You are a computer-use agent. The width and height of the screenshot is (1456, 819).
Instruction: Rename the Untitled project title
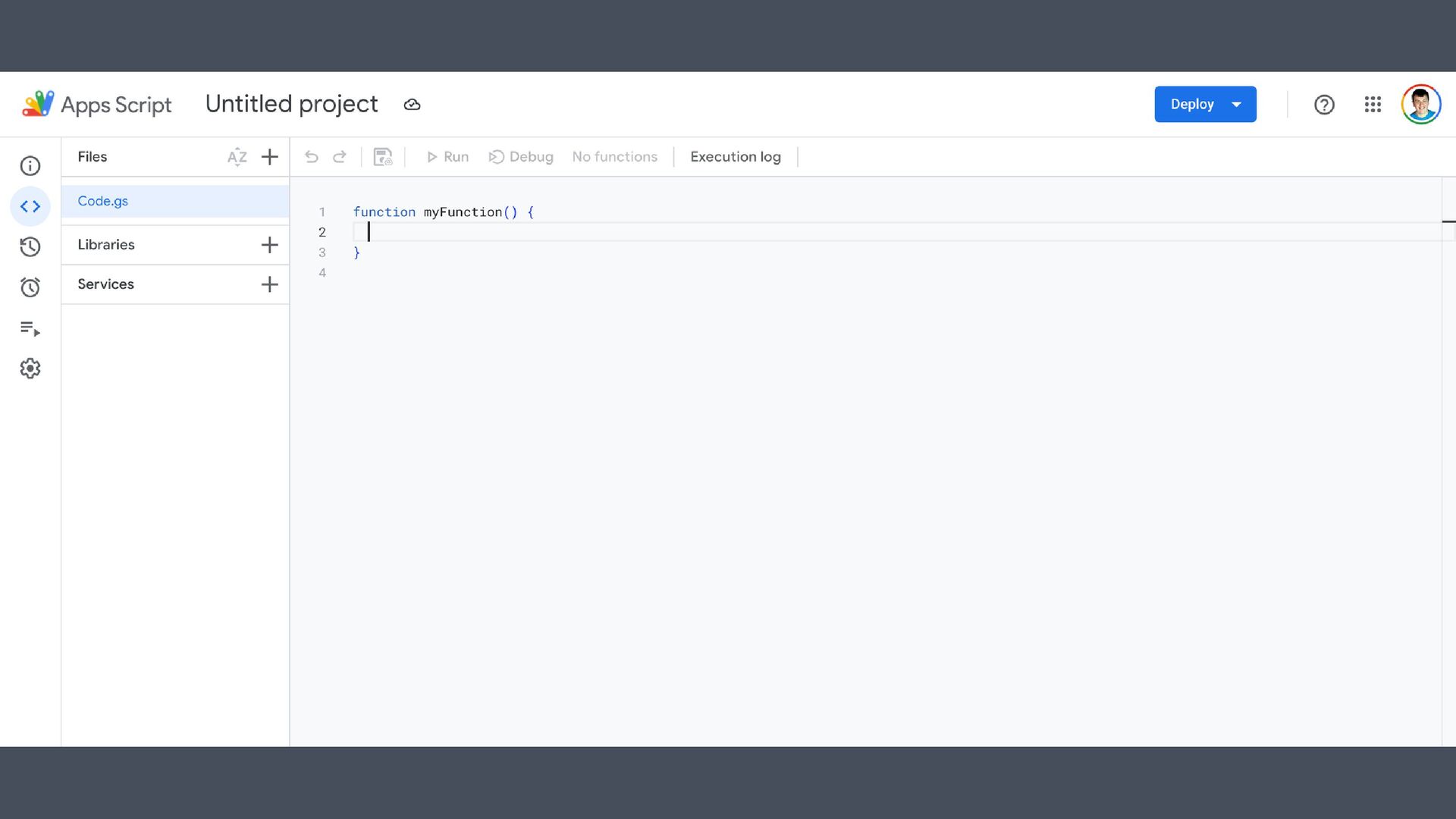point(291,104)
